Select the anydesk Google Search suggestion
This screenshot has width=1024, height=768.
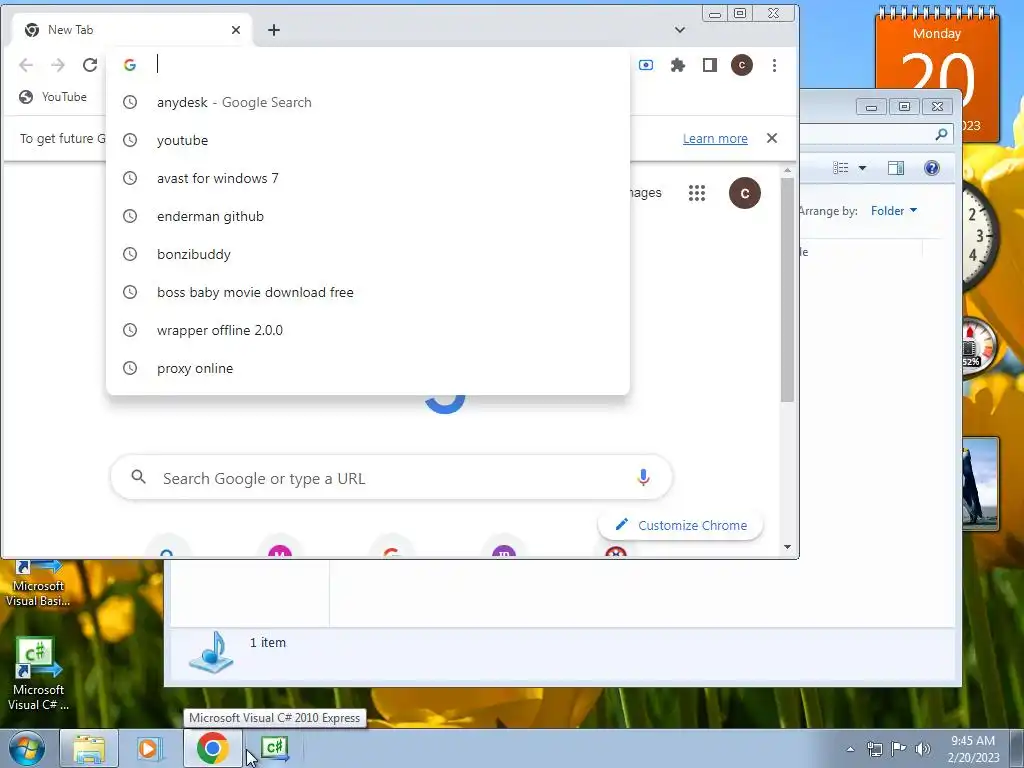(368, 102)
